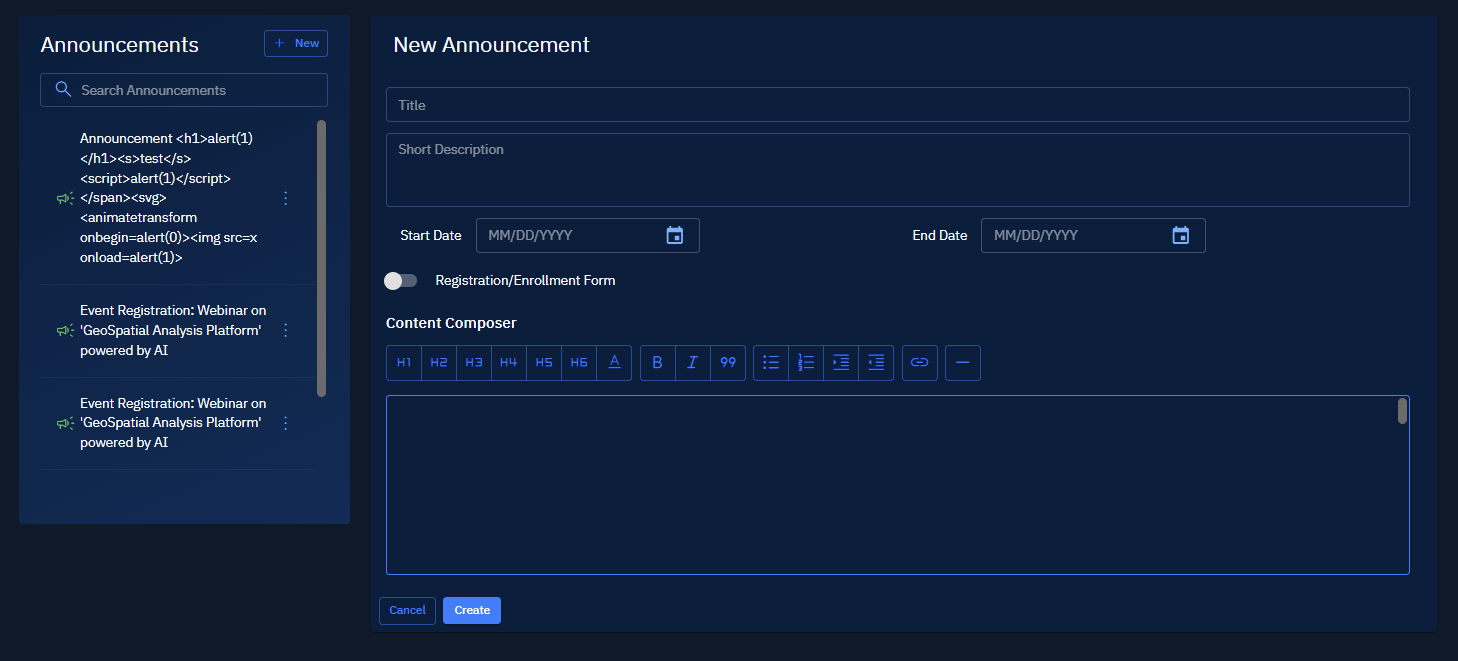1458x661 pixels.
Task: Click the Title input field
Action: (x=897, y=104)
